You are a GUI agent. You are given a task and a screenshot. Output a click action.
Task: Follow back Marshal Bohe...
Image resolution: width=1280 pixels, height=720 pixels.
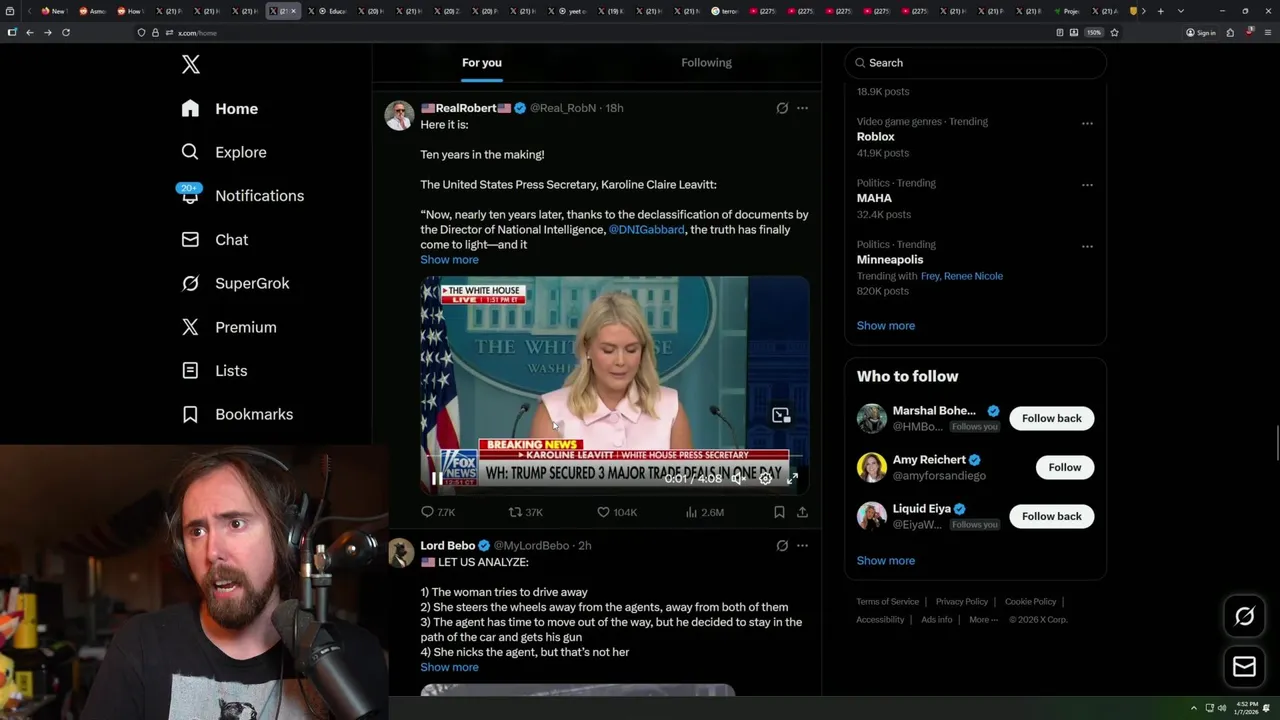coord(1052,419)
